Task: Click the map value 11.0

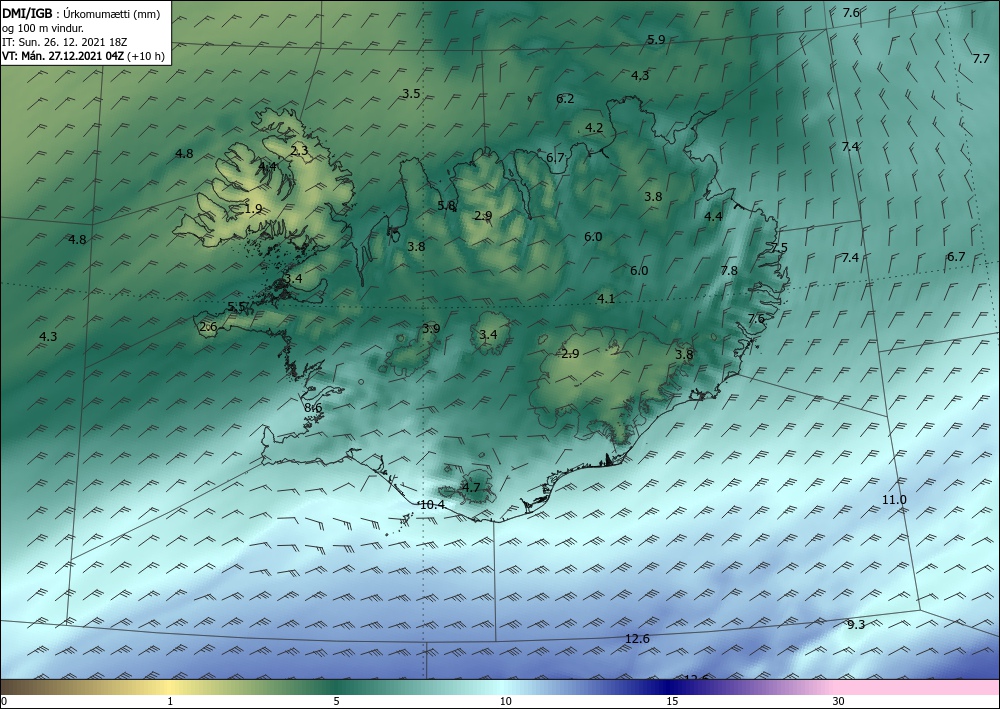Action: pyautogui.click(x=894, y=500)
